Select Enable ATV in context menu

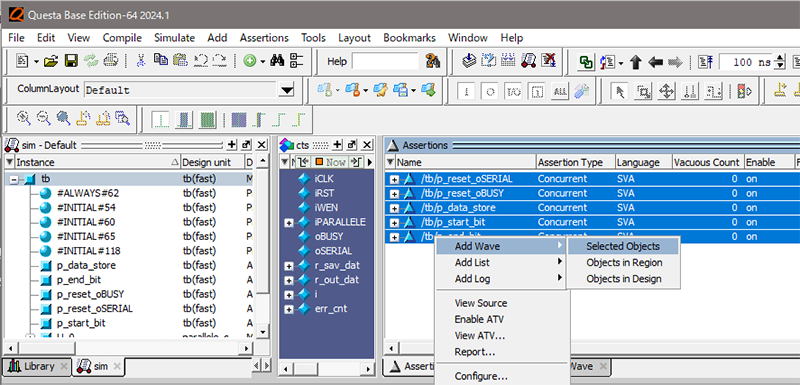(479, 319)
